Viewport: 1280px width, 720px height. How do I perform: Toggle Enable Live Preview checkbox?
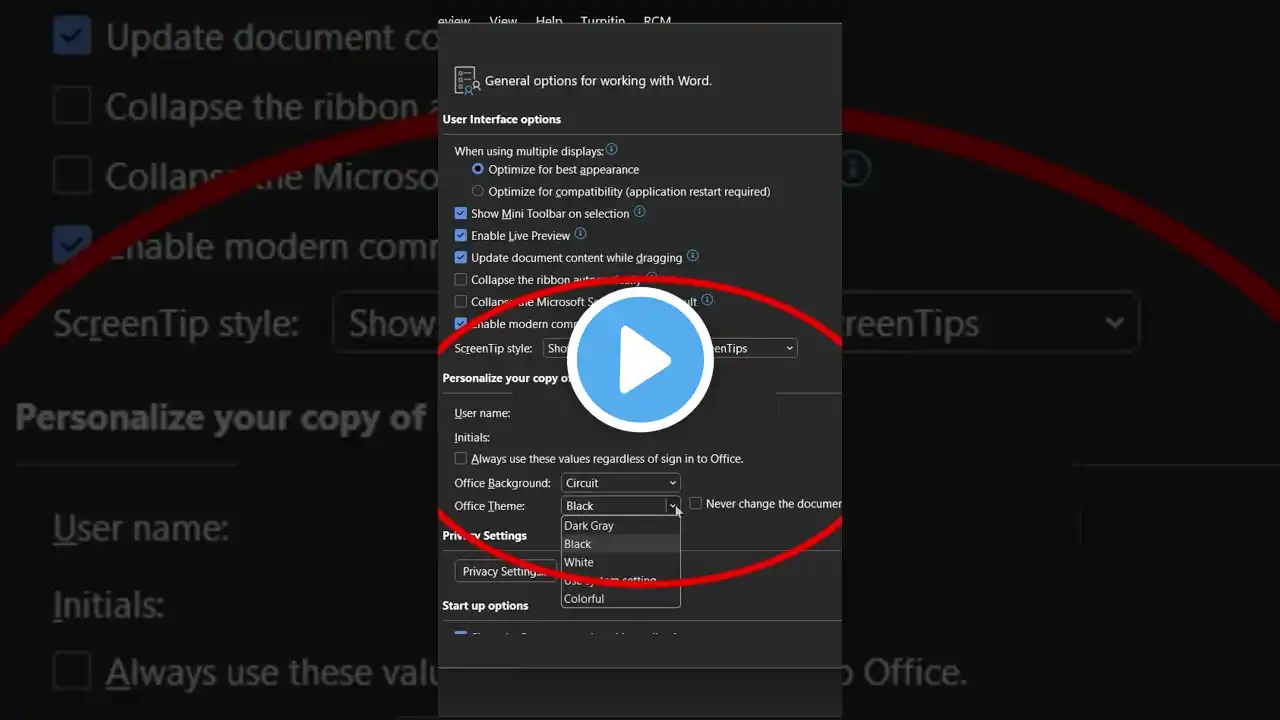[461, 235]
